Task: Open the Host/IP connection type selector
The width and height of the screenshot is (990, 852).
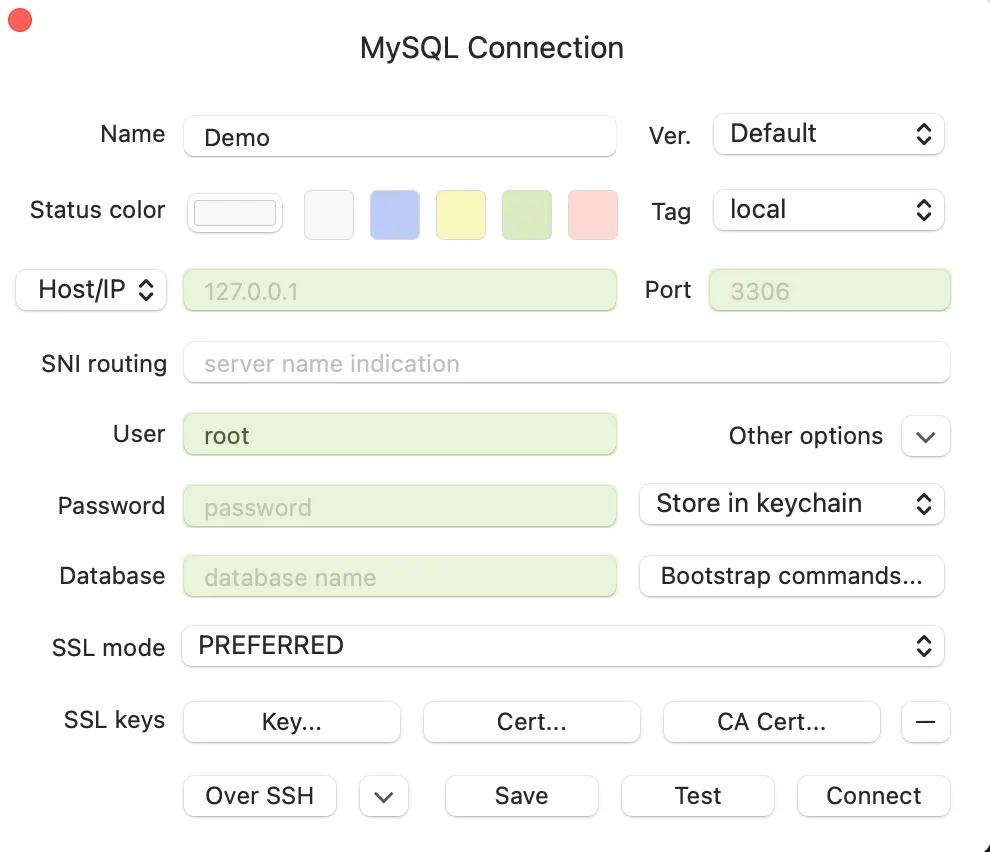Action: (90, 289)
